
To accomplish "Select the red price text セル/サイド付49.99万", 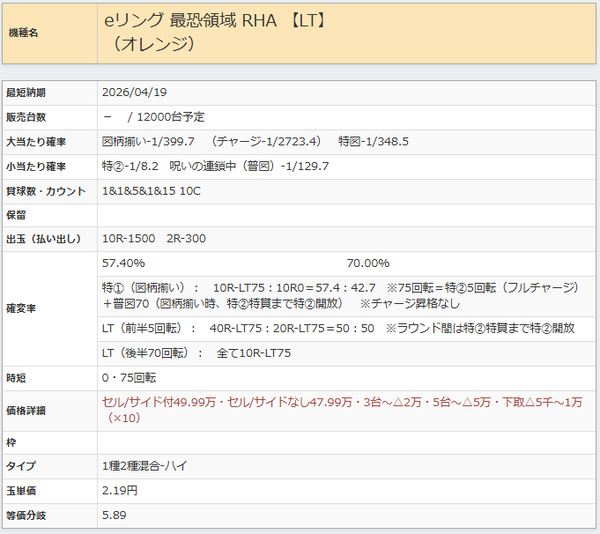I will click(x=159, y=402).
